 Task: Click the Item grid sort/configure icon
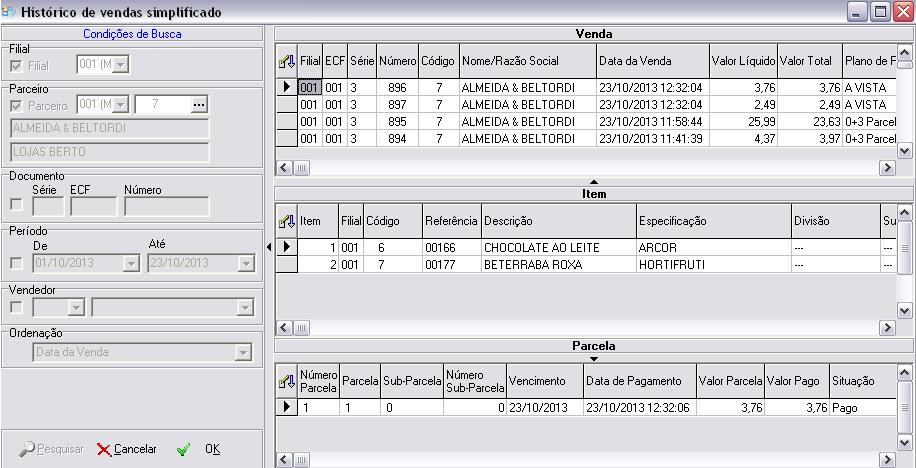pyautogui.click(x=286, y=221)
